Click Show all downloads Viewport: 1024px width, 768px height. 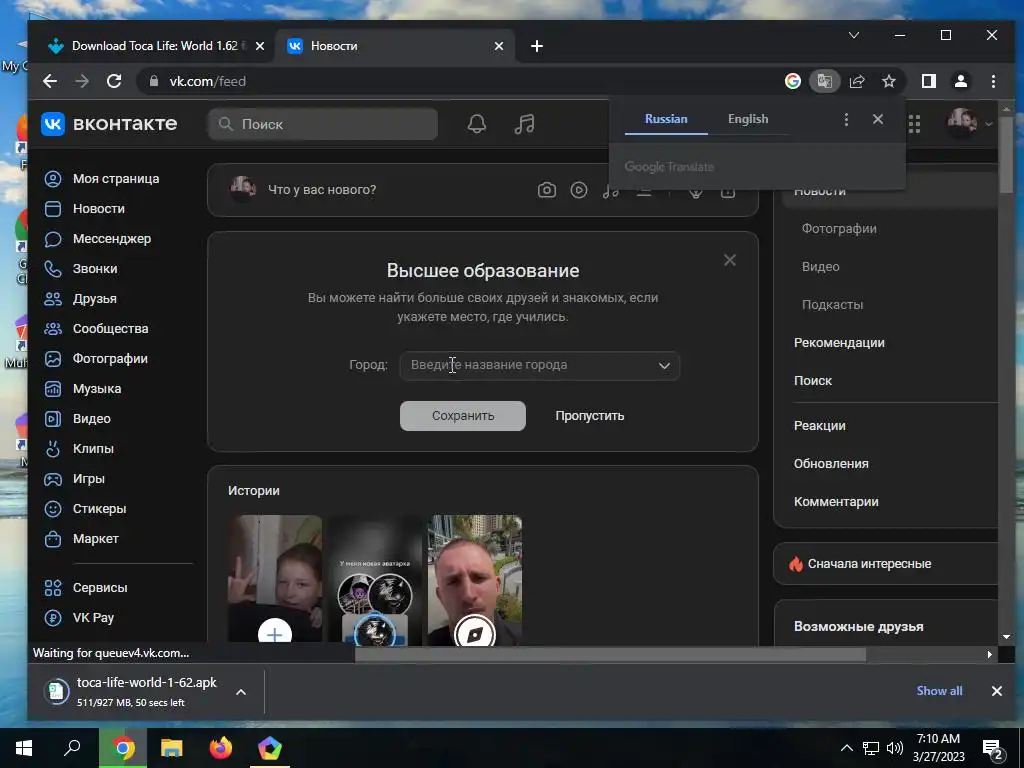coord(939,691)
